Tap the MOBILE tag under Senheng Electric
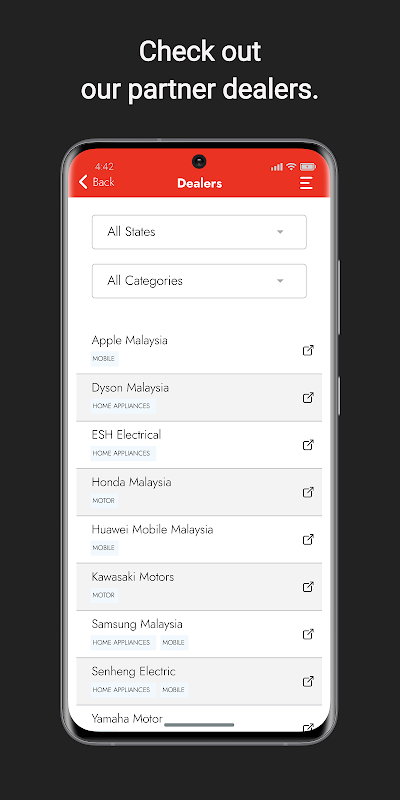This screenshot has height=800, width=400. point(173,690)
